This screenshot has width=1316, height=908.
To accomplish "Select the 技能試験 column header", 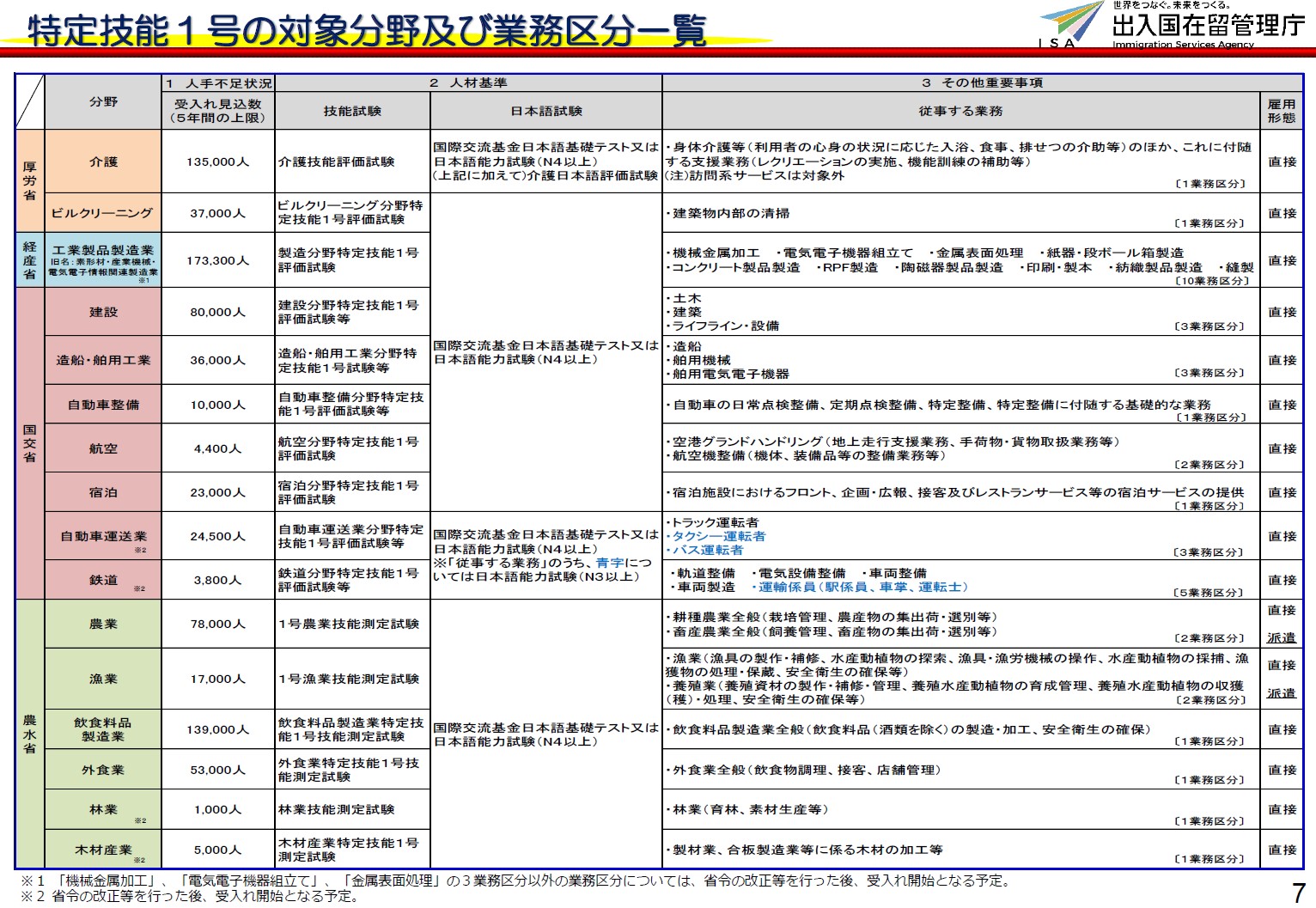I will (x=352, y=111).
